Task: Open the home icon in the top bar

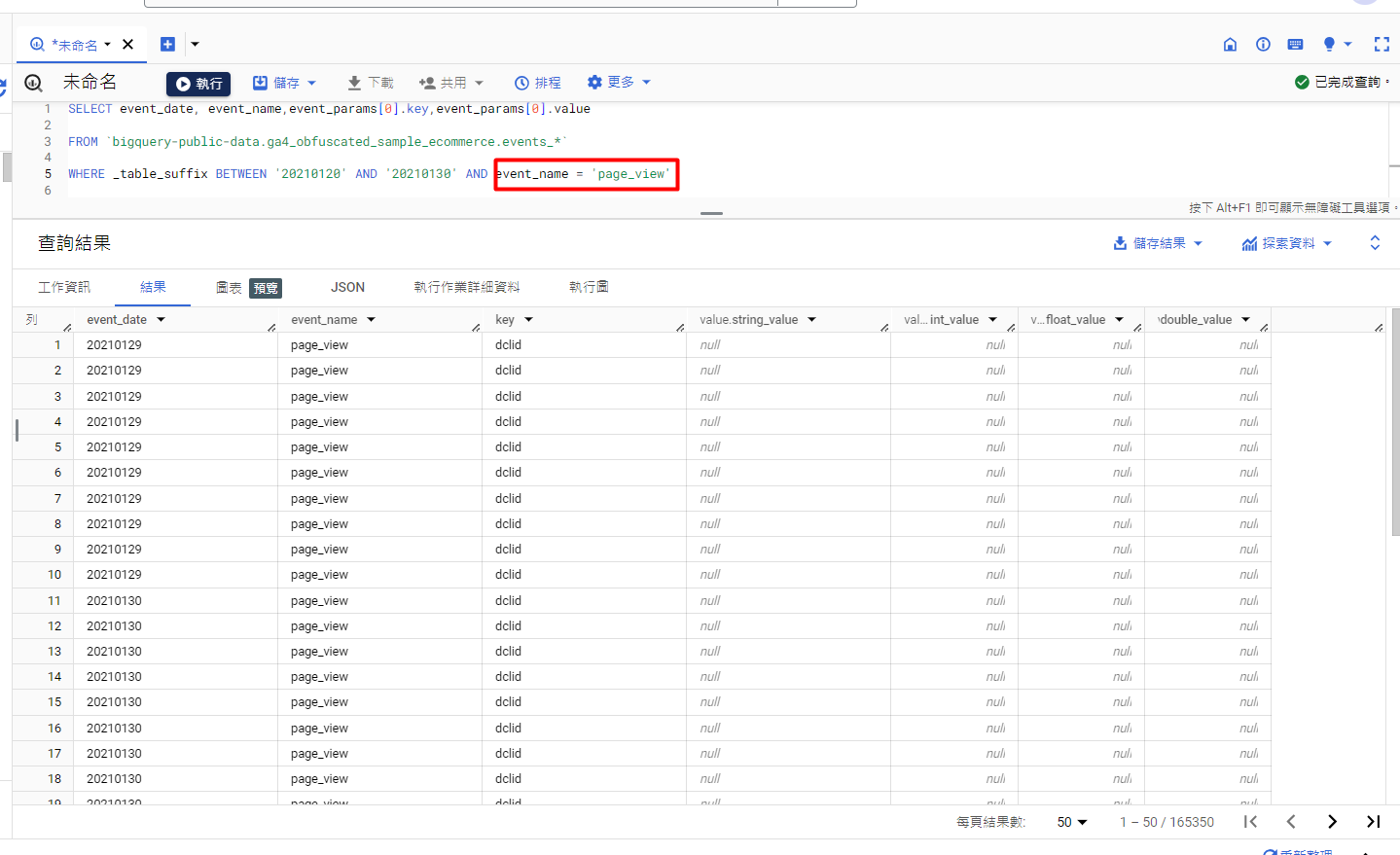Action: (x=1230, y=44)
